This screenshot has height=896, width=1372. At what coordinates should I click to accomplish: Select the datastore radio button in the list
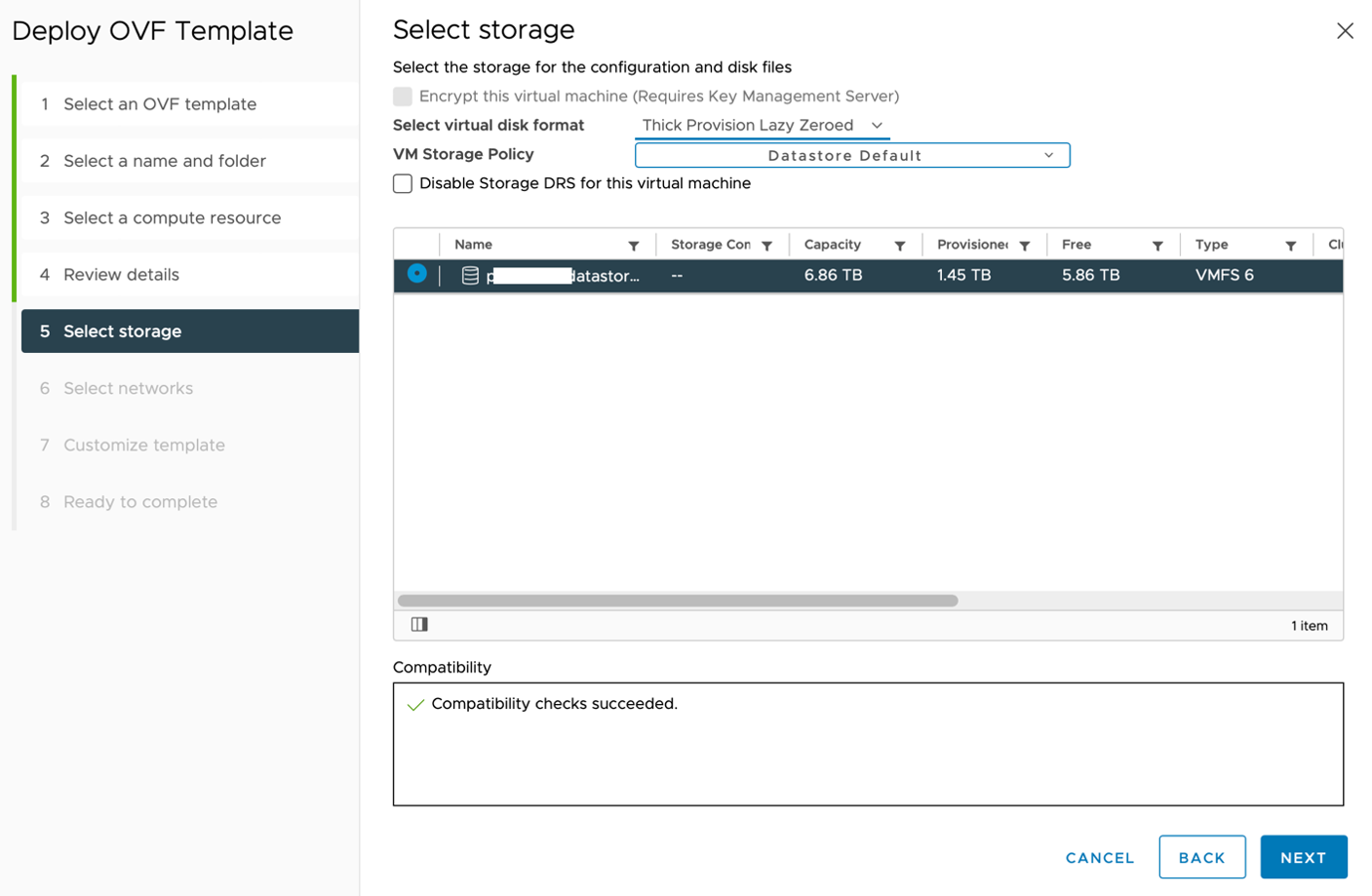pos(417,275)
